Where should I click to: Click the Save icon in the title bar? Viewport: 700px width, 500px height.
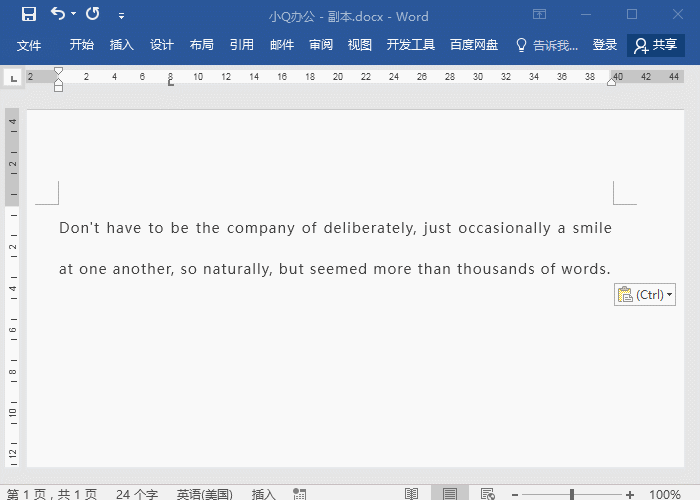[29, 14]
